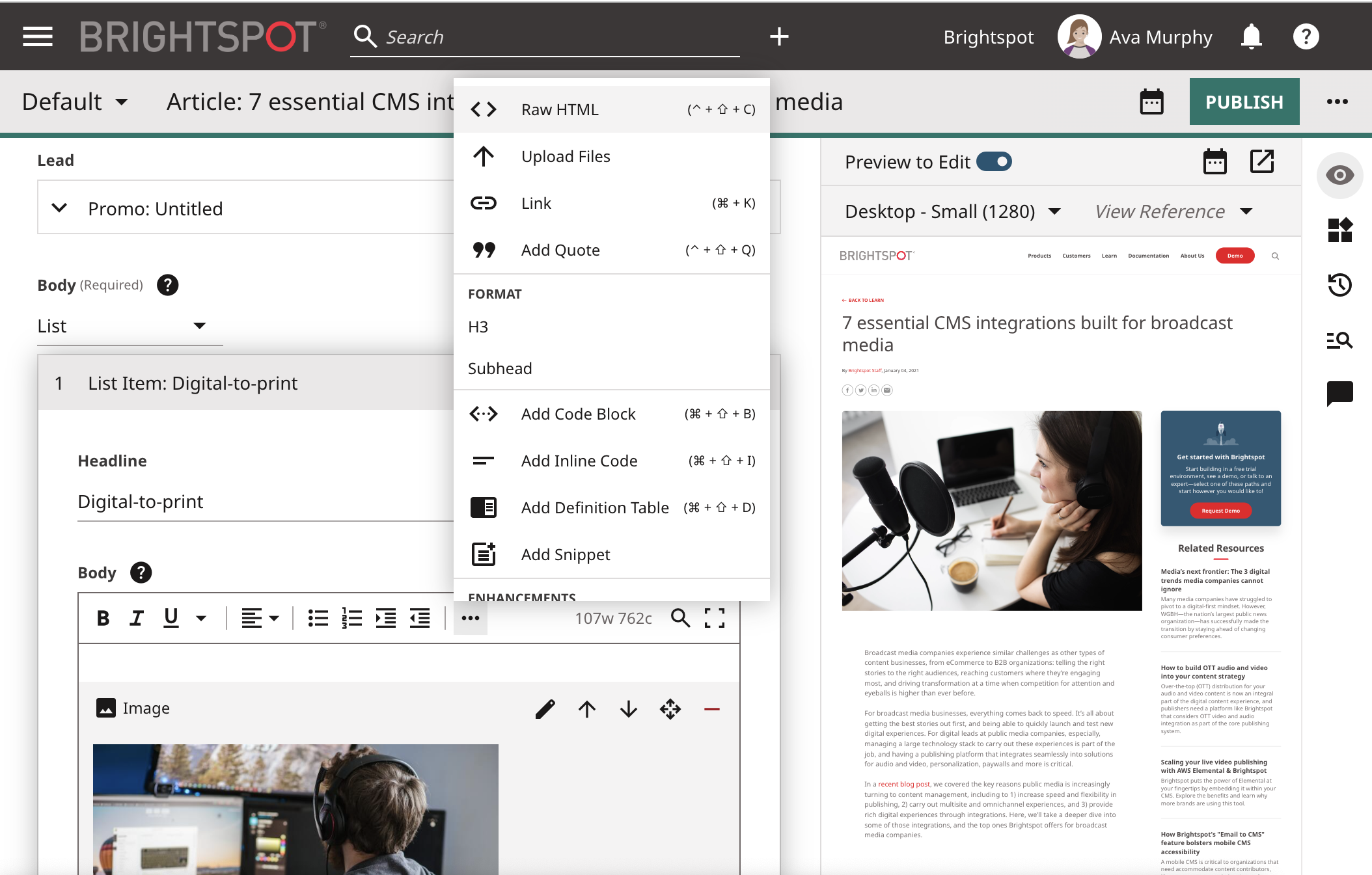Open the more options ellipsis beside Publish
1372x875 pixels.
point(1337,101)
